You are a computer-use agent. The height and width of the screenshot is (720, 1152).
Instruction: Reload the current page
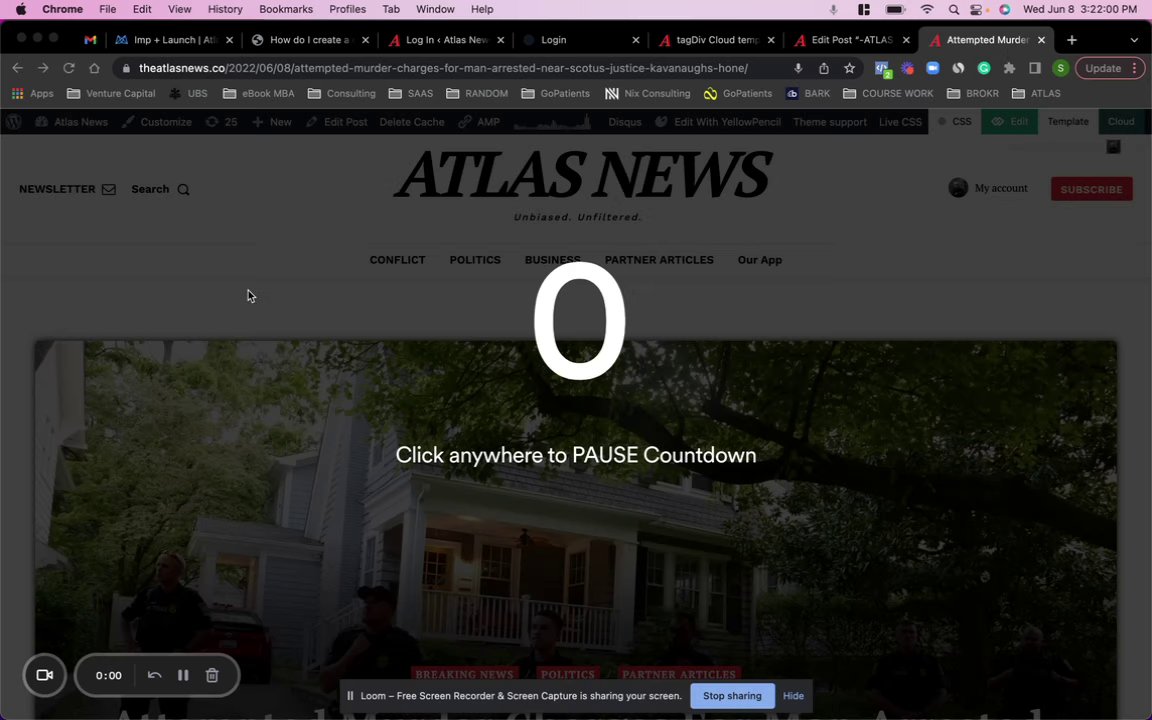[69, 68]
